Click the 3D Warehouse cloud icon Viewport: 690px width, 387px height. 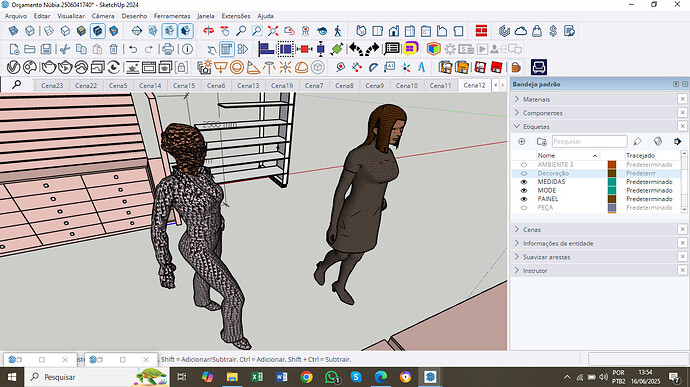click(521, 31)
